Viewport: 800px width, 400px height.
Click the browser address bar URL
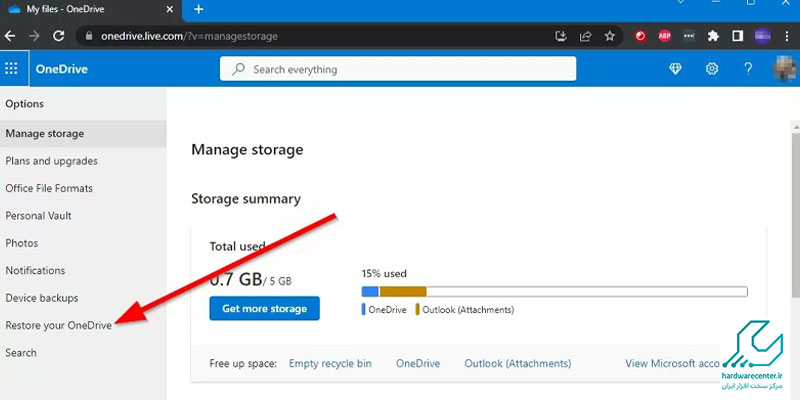pyautogui.click(x=189, y=36)
